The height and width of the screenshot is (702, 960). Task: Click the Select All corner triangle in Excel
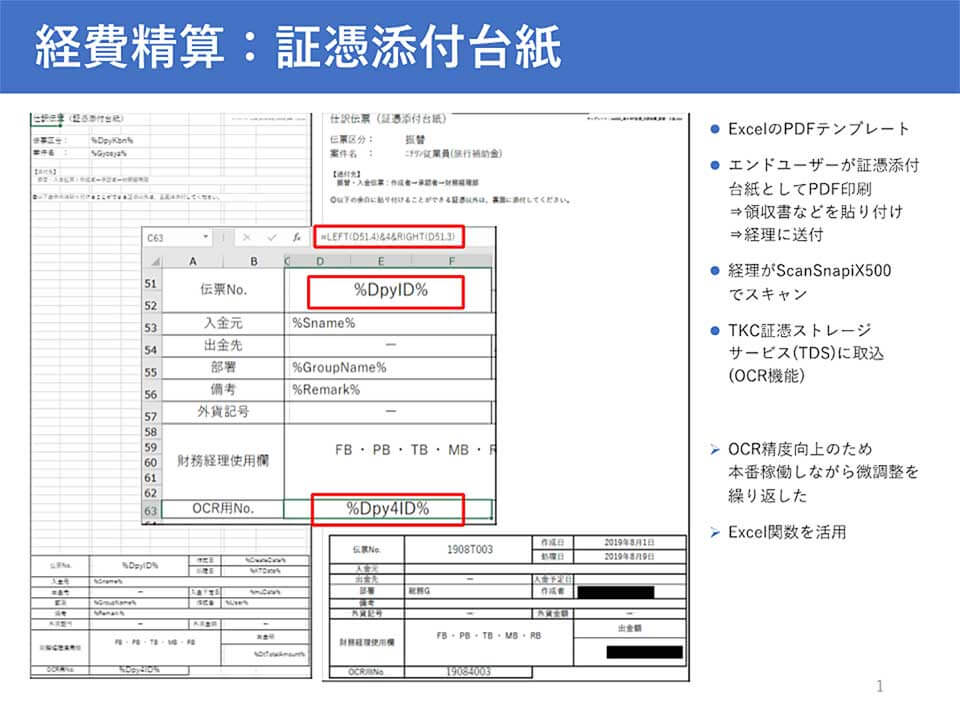coord(156,261)
